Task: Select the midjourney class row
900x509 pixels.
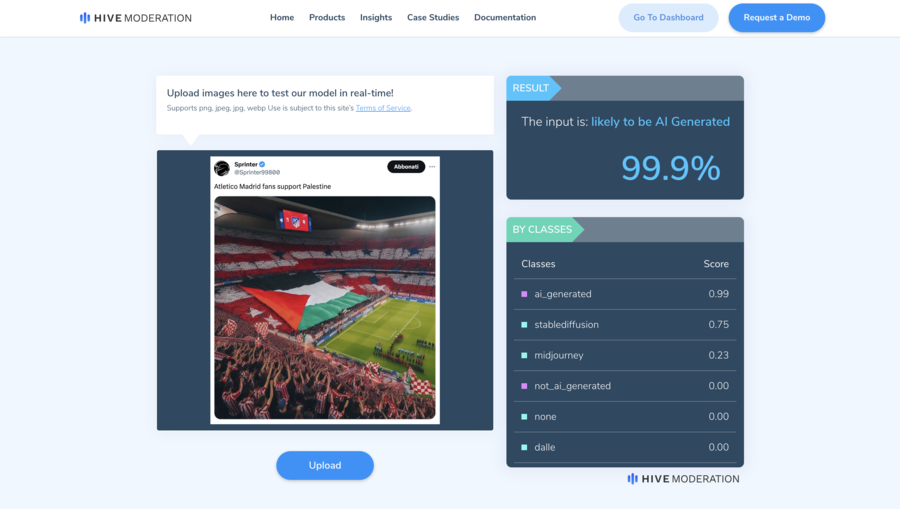Action: pyautogui.click(x=625, y=355)
